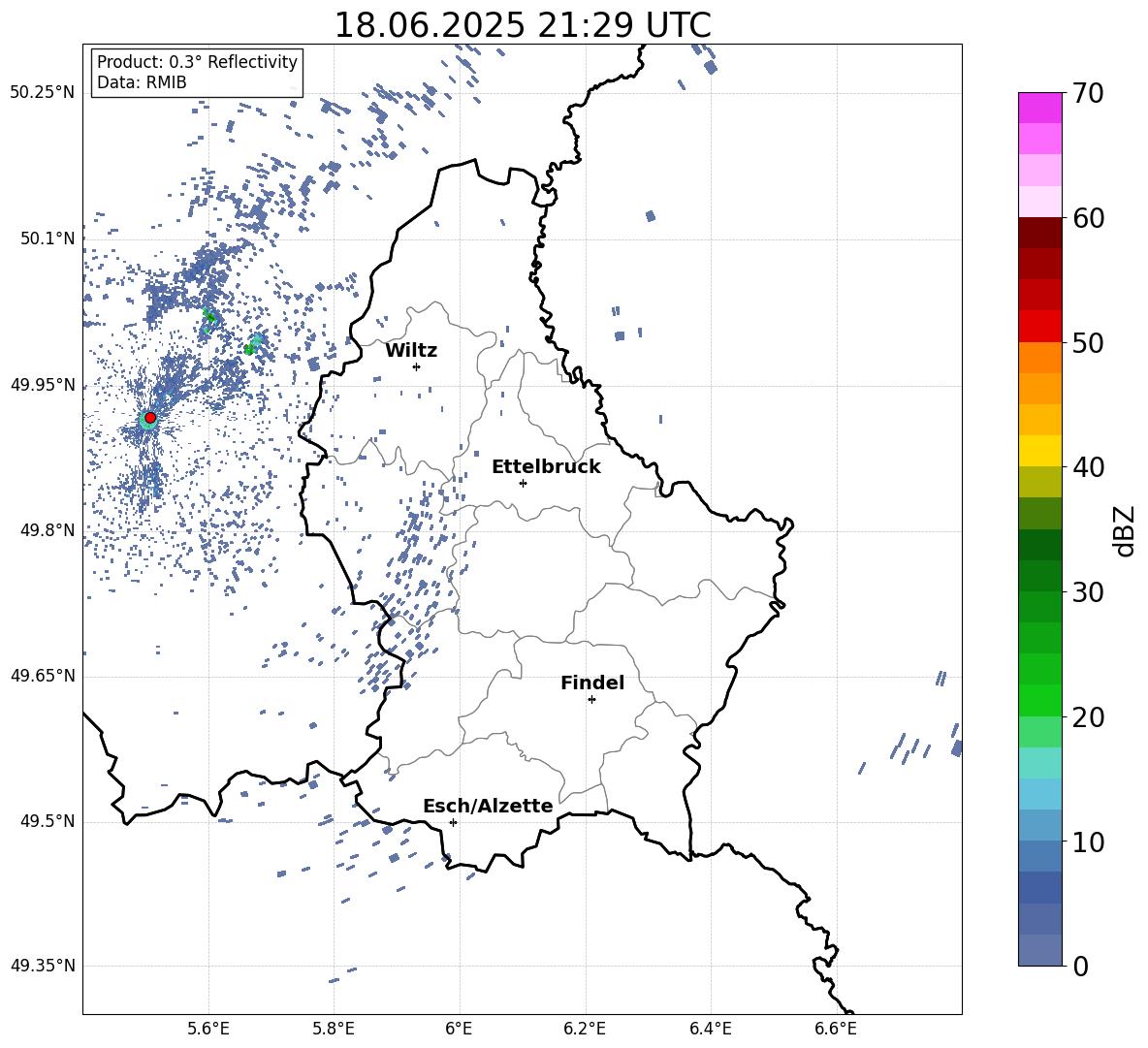Click the colorbar tick label 40
The width and height of the screenshot is (1148, 1048).
(x=1088, y=467)
